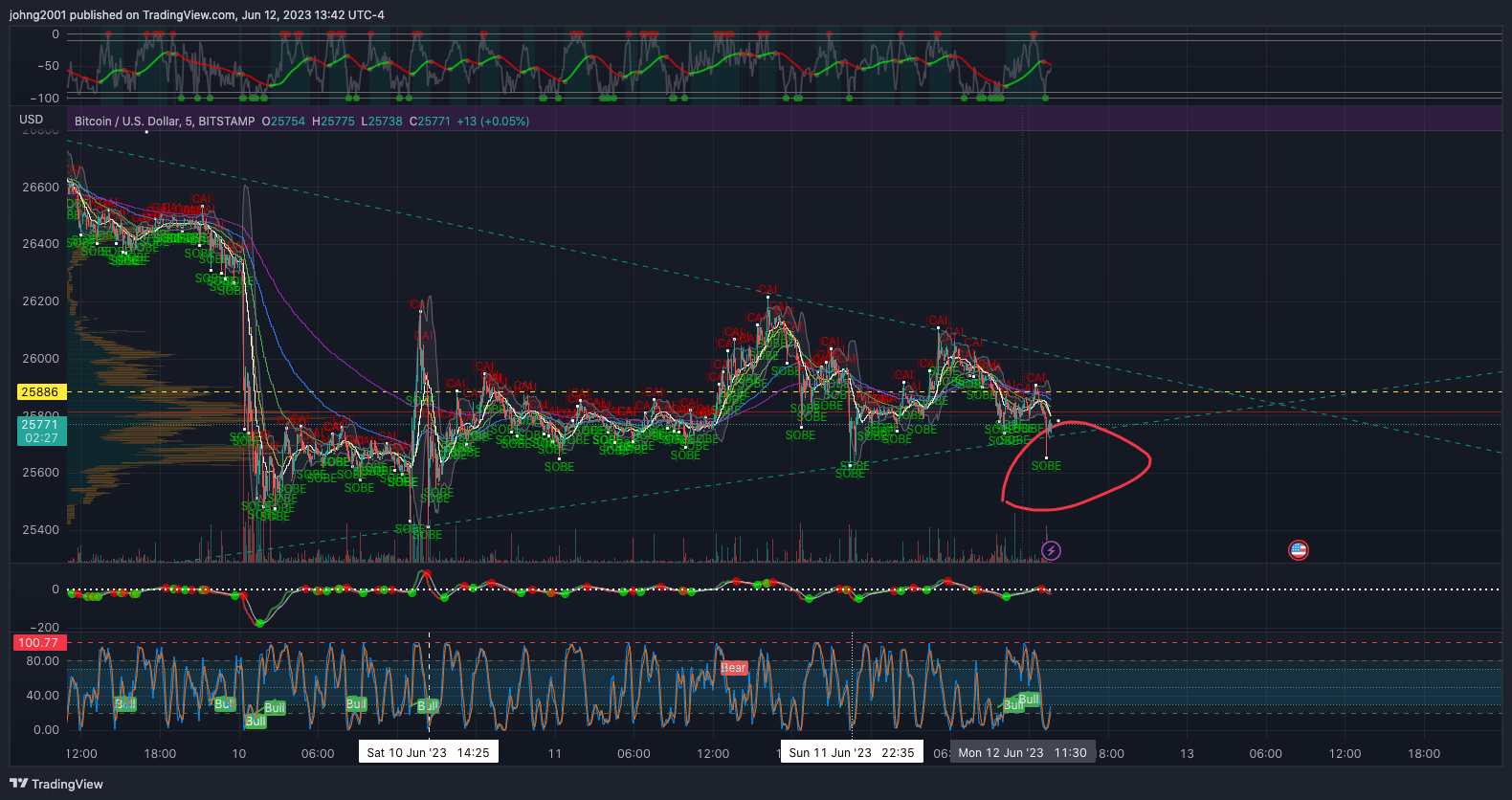Click the johng2001 published on TradingView.com header
Viewport: 1512px width, 800px height.
click(197, 15)
